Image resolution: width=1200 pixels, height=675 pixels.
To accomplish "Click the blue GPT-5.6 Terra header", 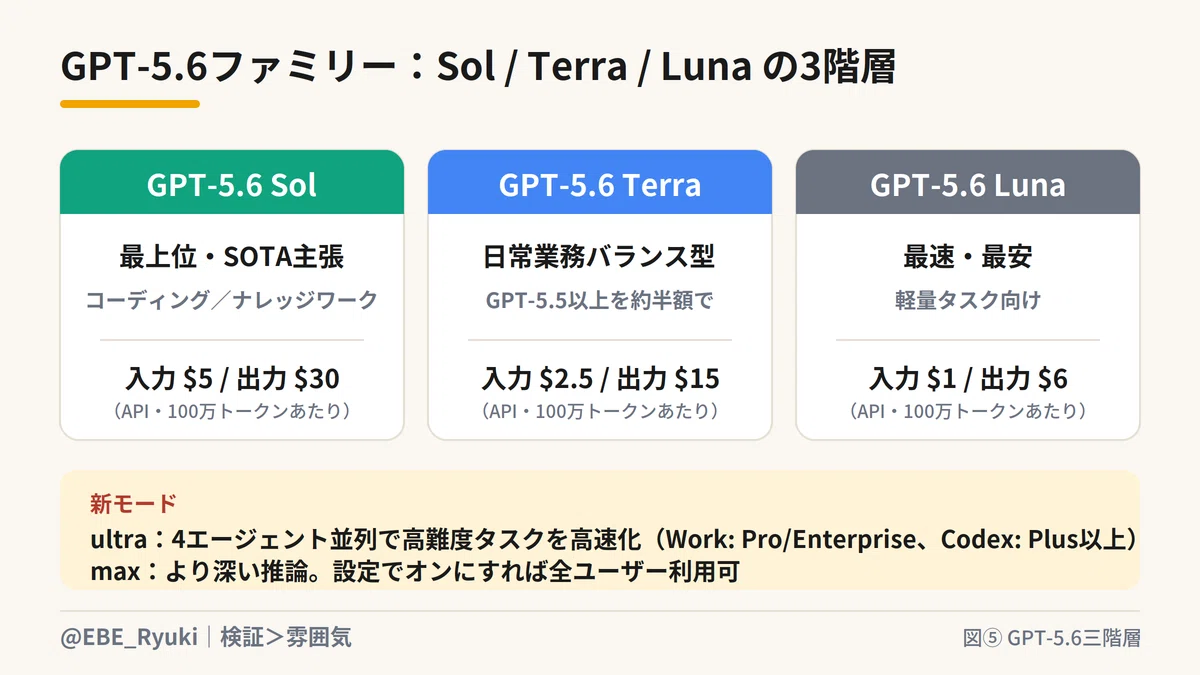I will click(600, 182).
